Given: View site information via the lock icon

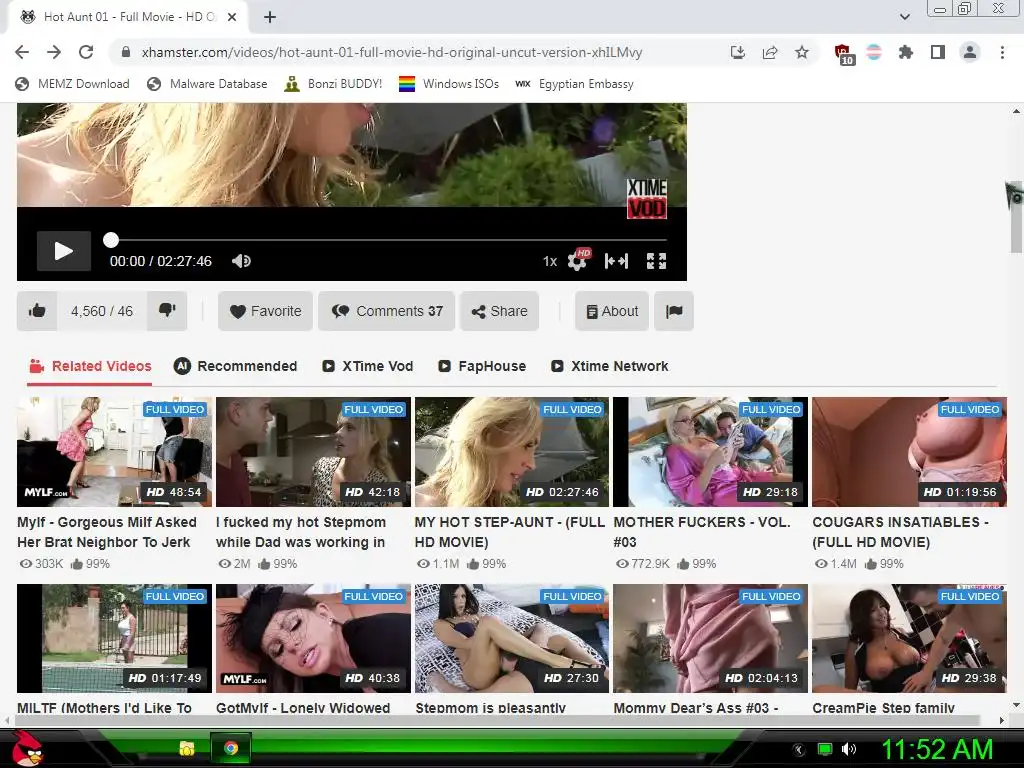Looking at the screenshot, I should click(126, 52).
